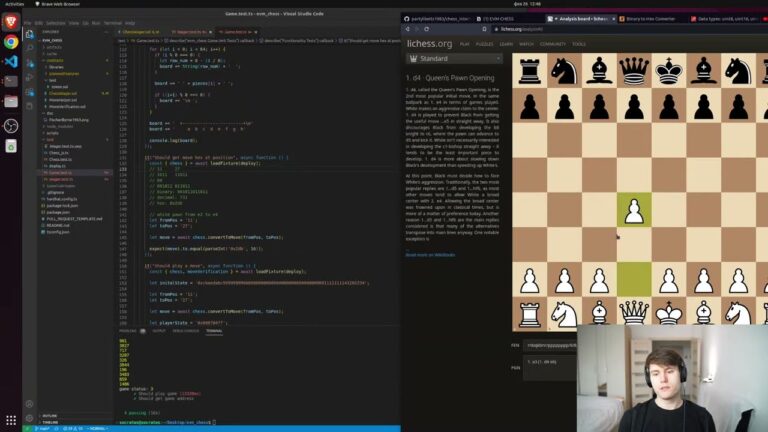768x432 pixels.
Task: Click browser Reload page button
Action: (427, 29)
